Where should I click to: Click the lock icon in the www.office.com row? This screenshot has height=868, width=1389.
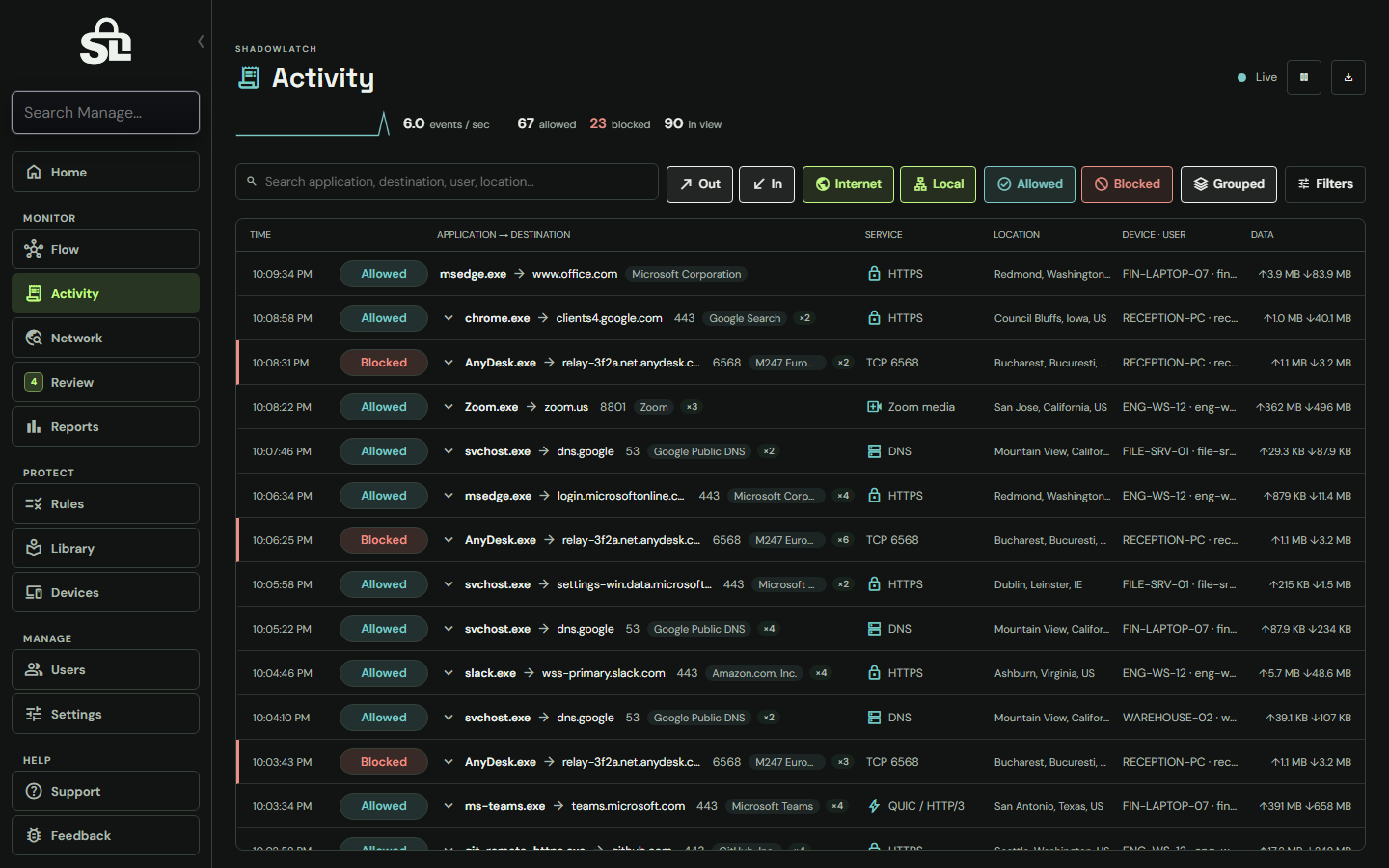(x=874, y=274)
